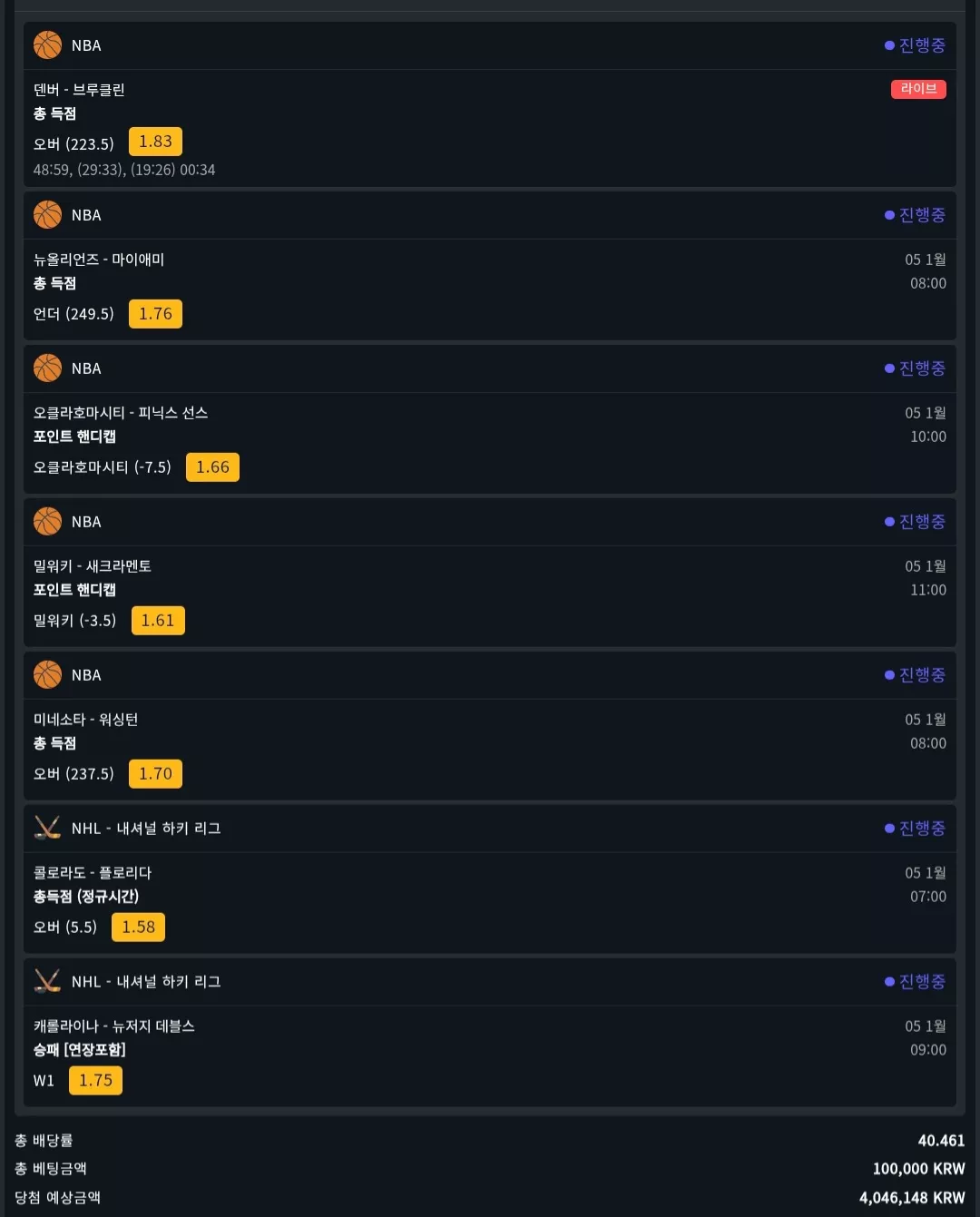This screenshot has width=980, height=1217.
Task: Select the 1.70 odds over 237.5
Action: (x=155, y=774)
